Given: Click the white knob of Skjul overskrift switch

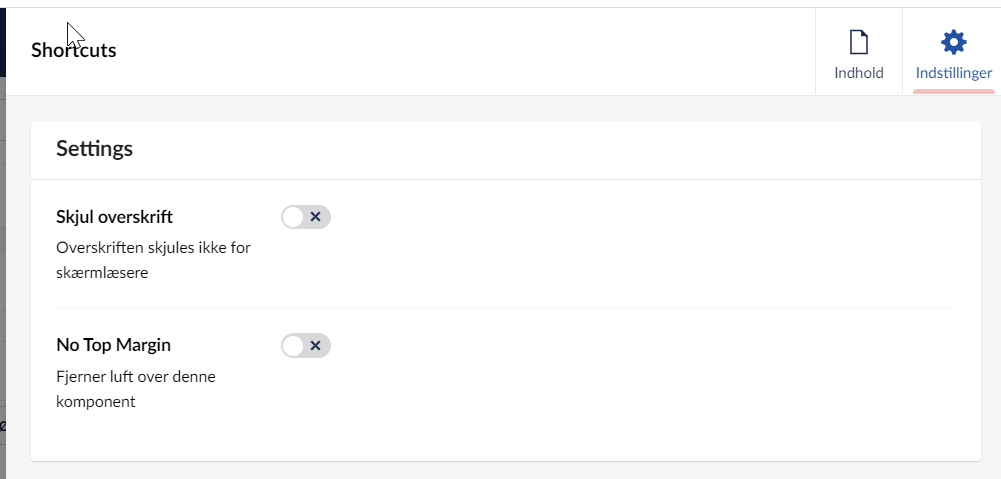Looking at the screenshot, I should click(x=293, y=217).
